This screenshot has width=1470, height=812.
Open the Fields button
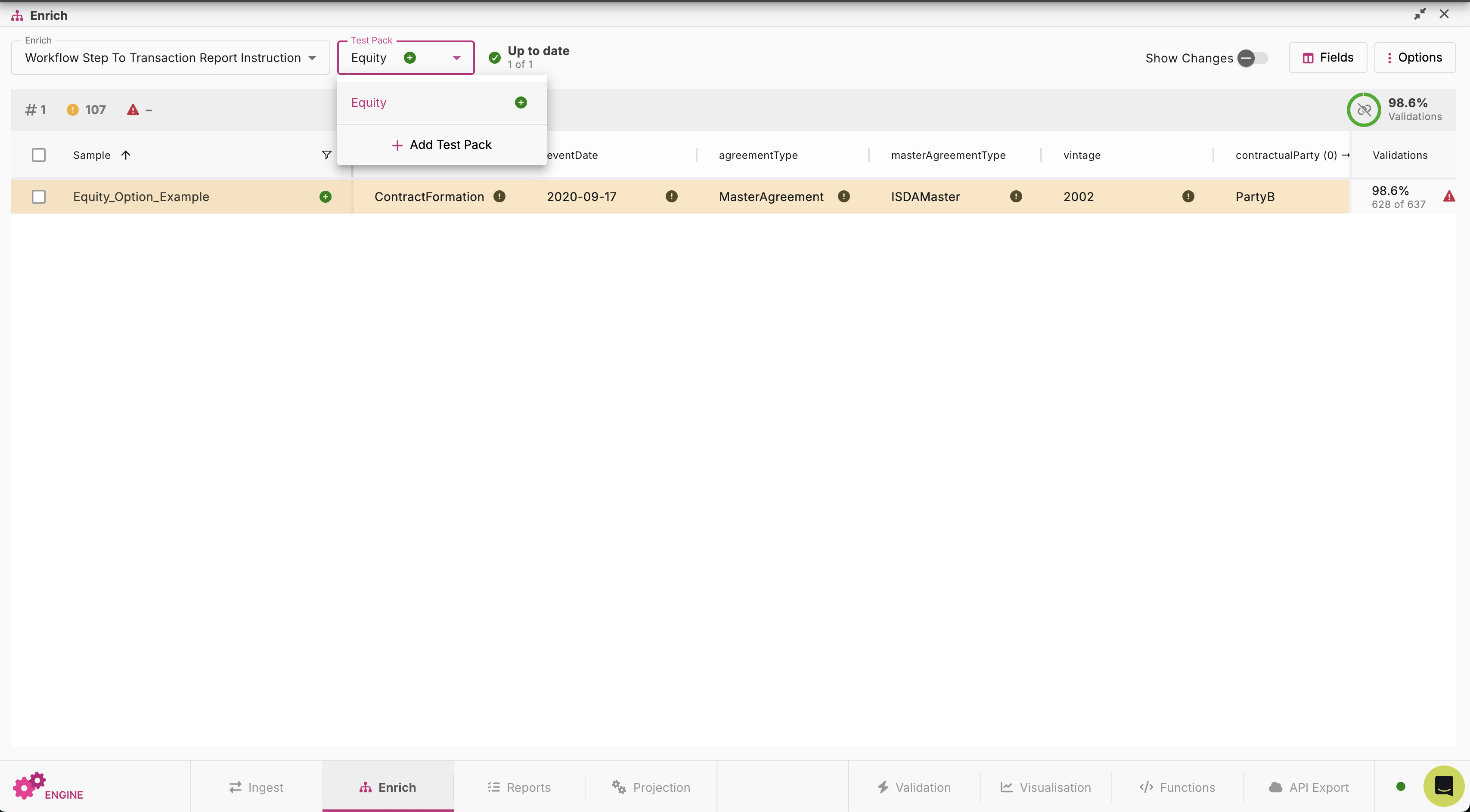click(x=1328, y=58)
